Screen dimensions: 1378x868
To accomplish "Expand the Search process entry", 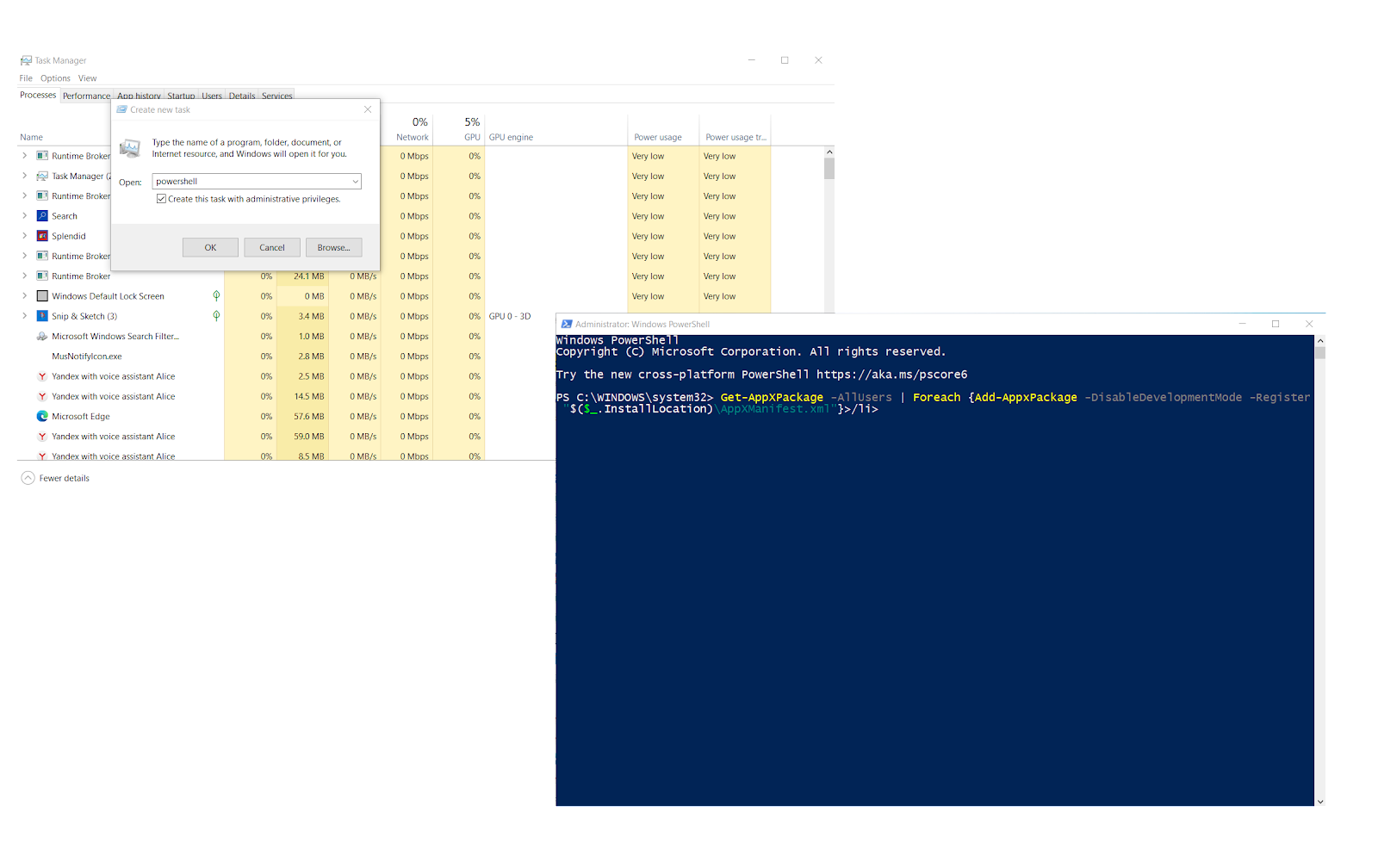I will [x=25, y=216].
